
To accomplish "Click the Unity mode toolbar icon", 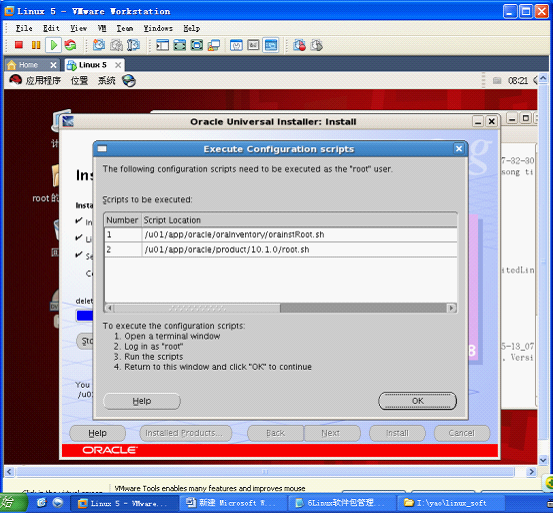I will tap(214, 45).
